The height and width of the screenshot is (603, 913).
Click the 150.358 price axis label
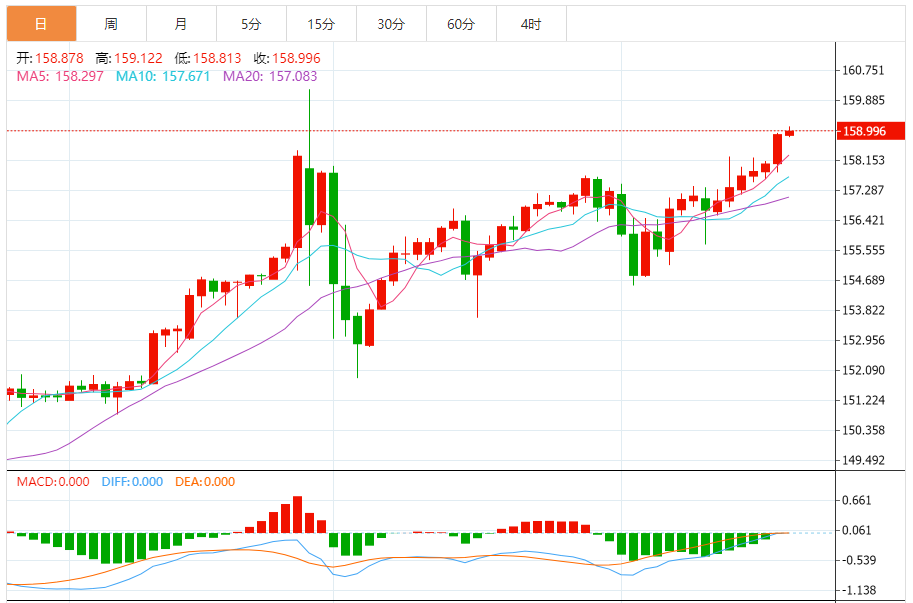[863, 431]
